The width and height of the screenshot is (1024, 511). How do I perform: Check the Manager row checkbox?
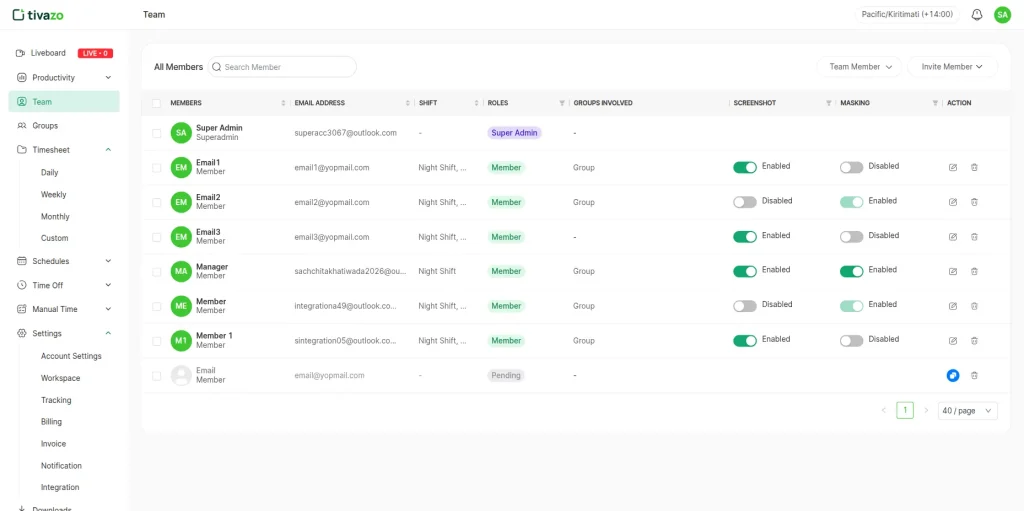point(156,271)
